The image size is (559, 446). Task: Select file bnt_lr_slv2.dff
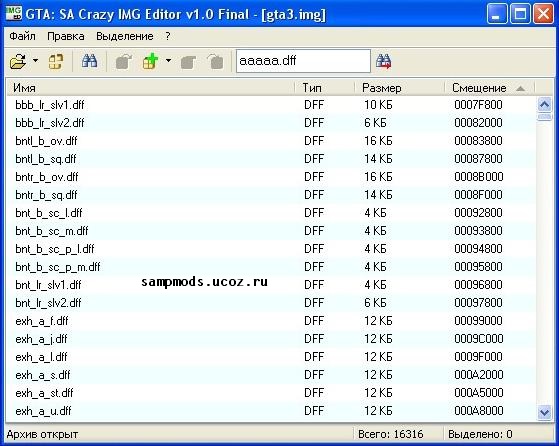48,303
